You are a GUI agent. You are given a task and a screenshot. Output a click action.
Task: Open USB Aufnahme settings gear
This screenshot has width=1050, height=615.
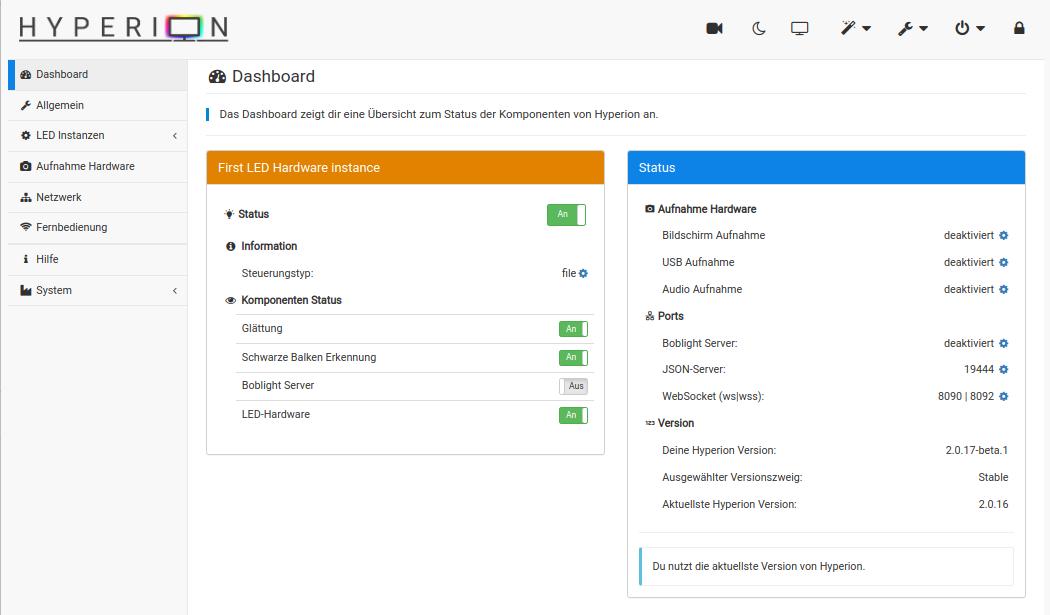pos(1003,262)
